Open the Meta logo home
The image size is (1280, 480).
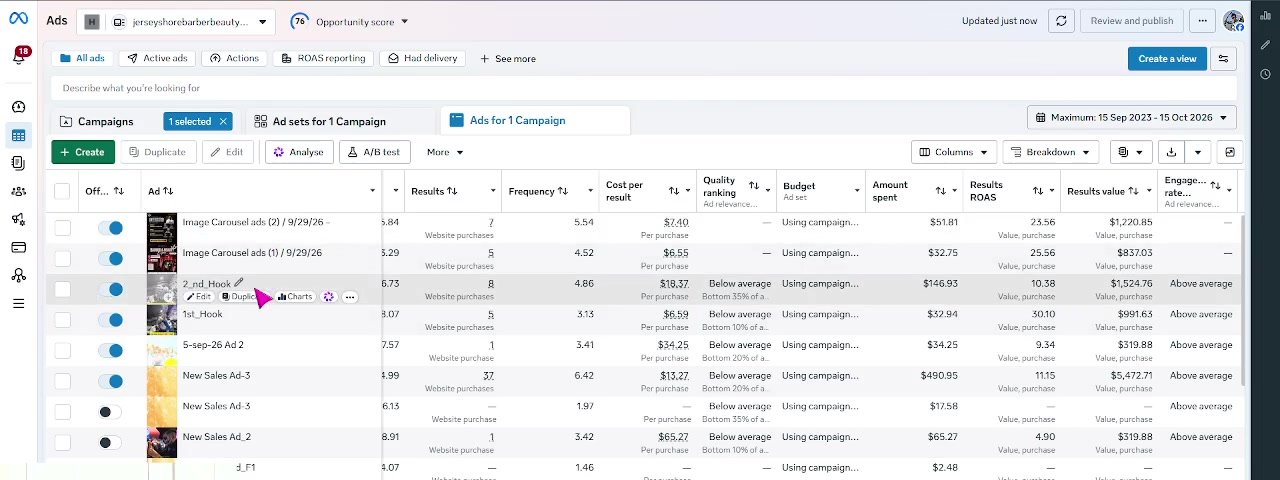pyautogui.click(x=18, y=20)
